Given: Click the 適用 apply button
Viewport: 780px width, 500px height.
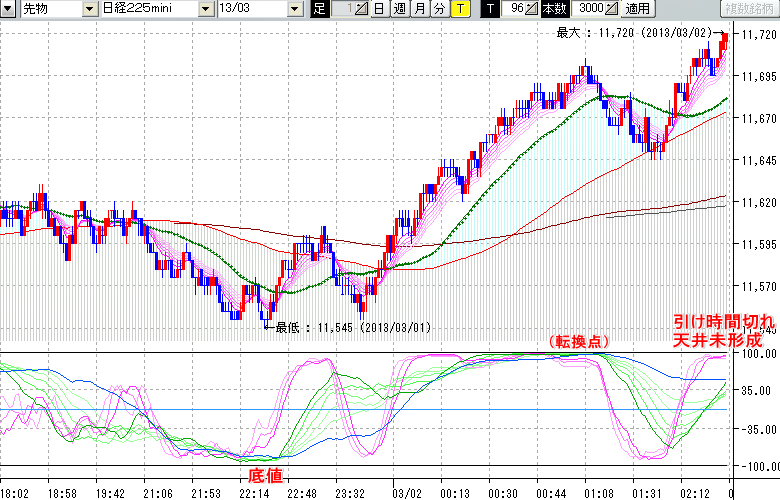Looking at the screenshot, I should click(x=637, y=9).
